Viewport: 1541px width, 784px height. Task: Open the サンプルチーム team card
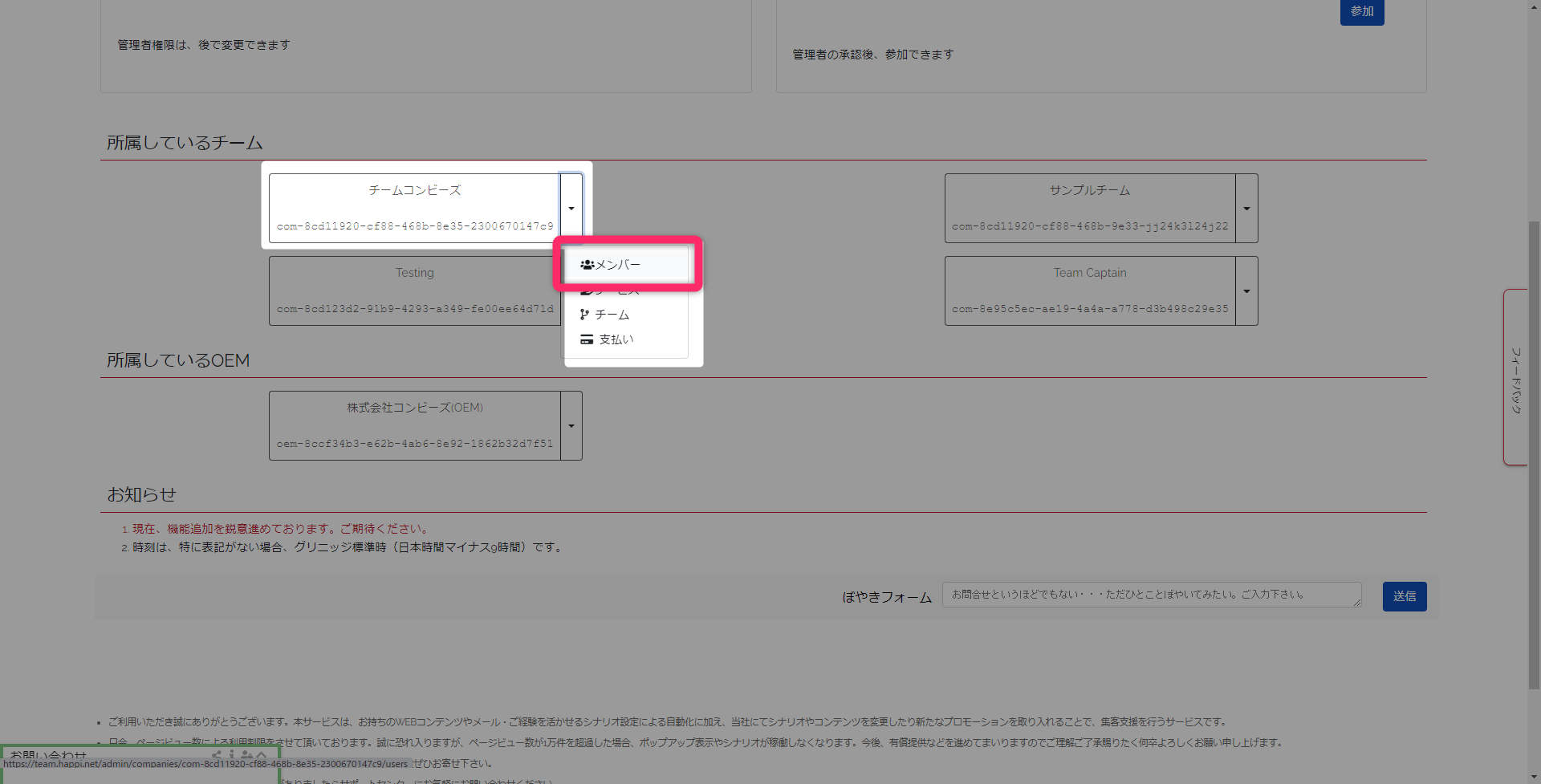[x=1090, y=209]
